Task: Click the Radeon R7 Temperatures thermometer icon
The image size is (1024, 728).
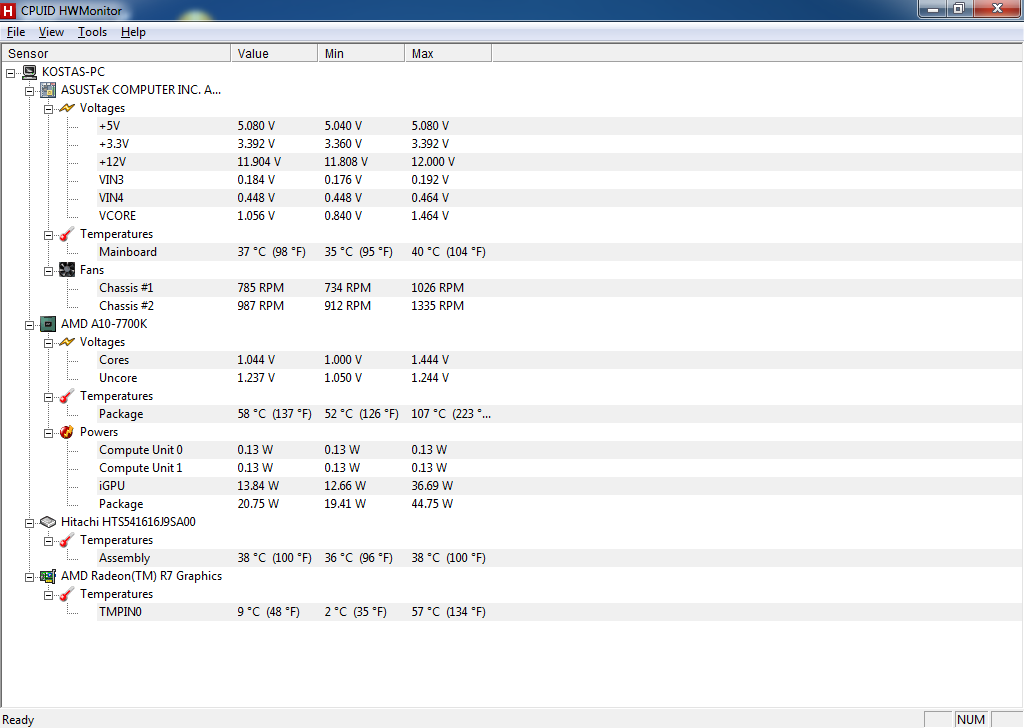Action: click(x=67, y=594)
